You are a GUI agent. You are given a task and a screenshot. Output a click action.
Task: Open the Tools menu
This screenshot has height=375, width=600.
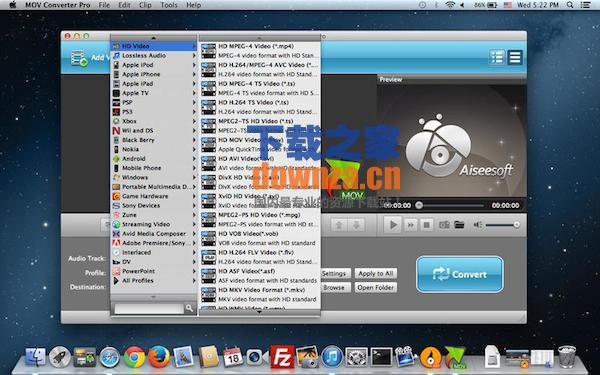(x=169, y=5)
